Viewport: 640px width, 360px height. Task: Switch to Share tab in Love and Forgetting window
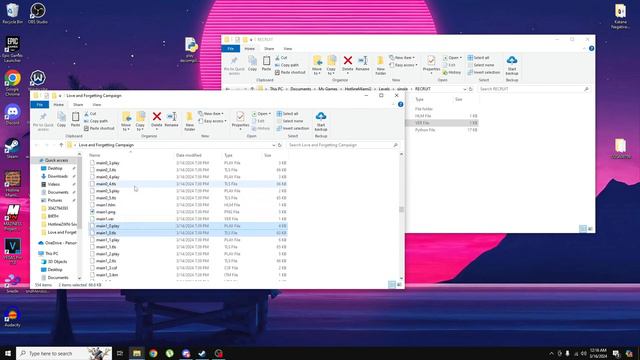click(78, 104)
